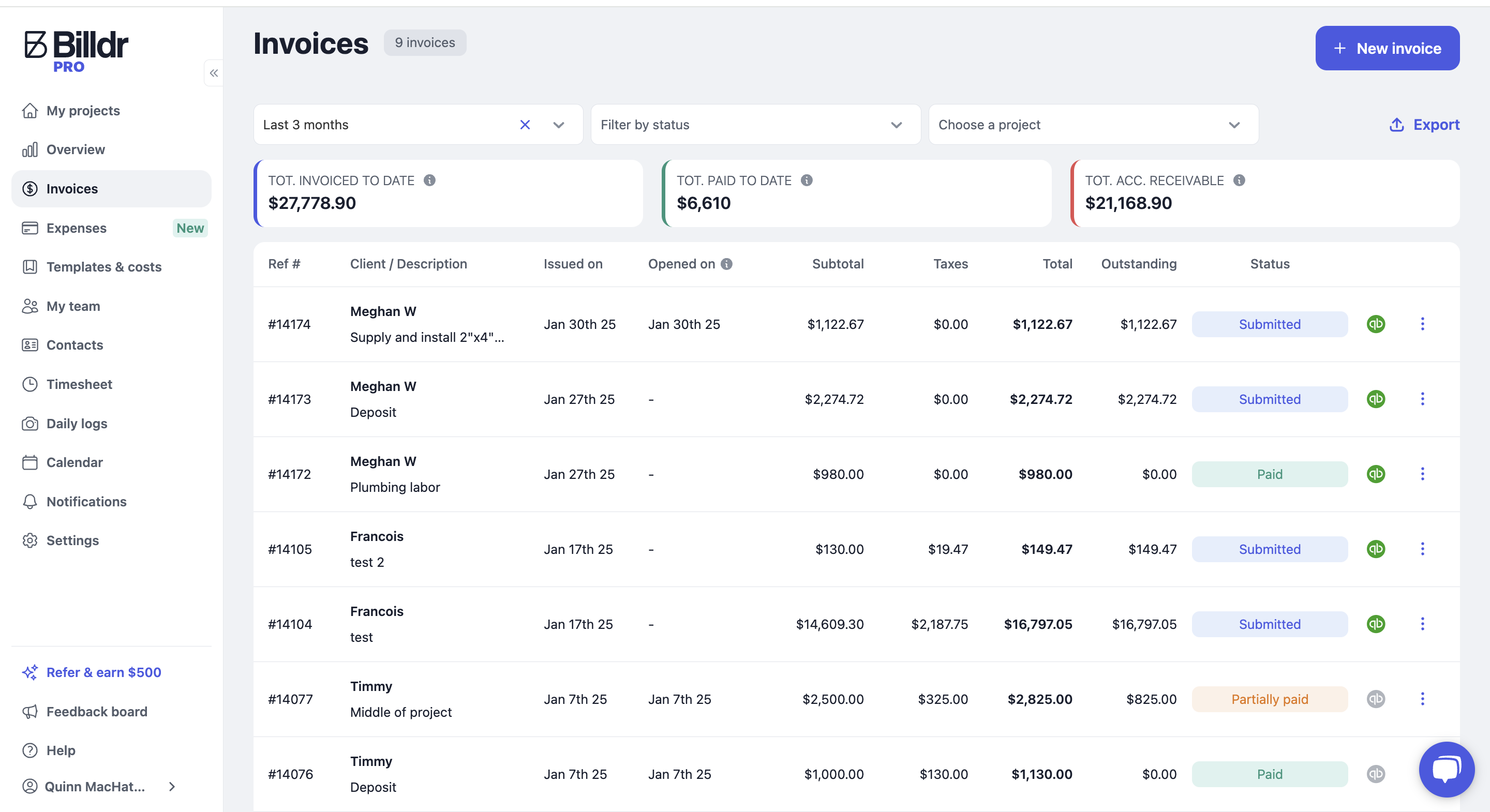
Task: Click the Export link
Action: tap(1424, 124)
